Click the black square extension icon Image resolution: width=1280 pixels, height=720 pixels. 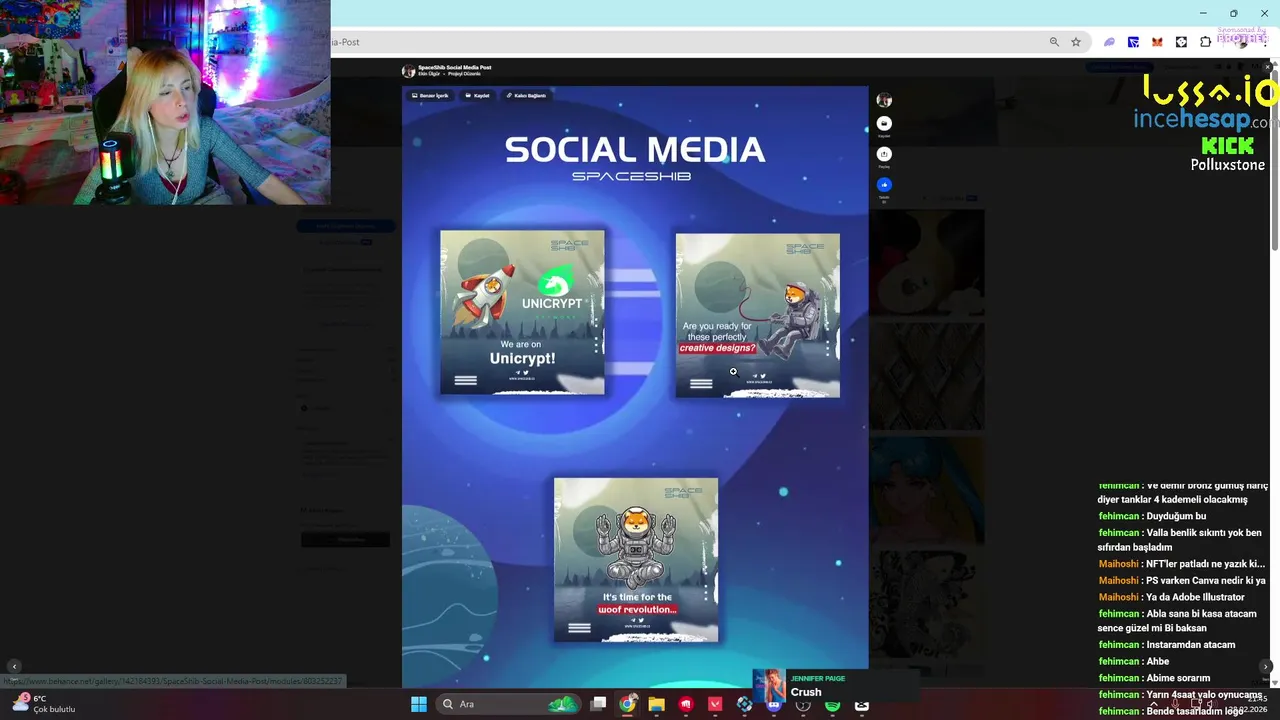[x=1181, y=42]
